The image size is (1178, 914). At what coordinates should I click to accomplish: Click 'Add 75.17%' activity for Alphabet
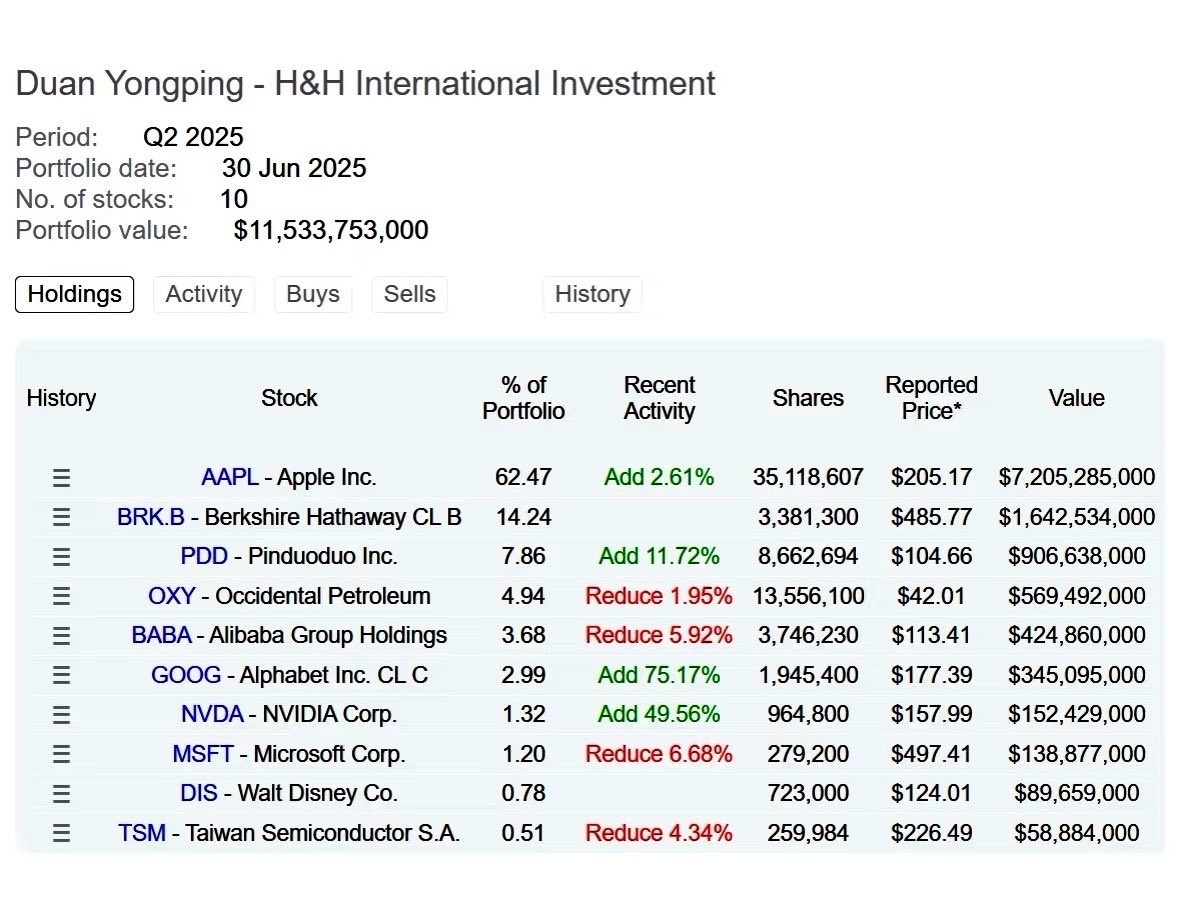(x=659, y=675)
